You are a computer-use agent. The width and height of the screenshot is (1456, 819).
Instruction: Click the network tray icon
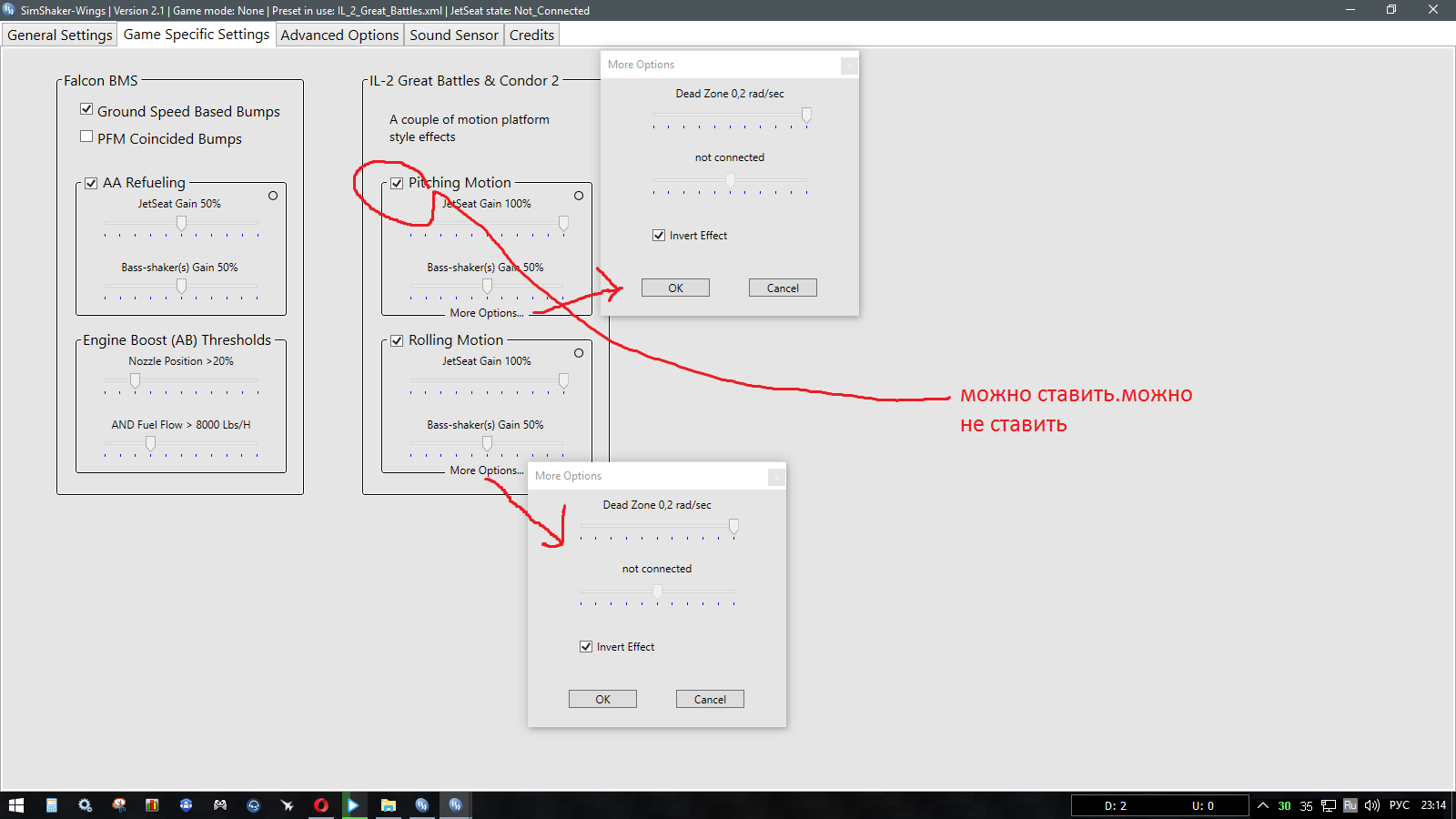1329,805
